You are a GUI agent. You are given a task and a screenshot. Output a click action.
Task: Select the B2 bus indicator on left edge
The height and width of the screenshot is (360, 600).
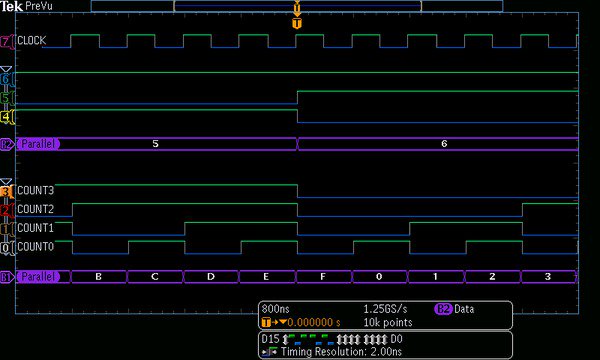[7, 144]
